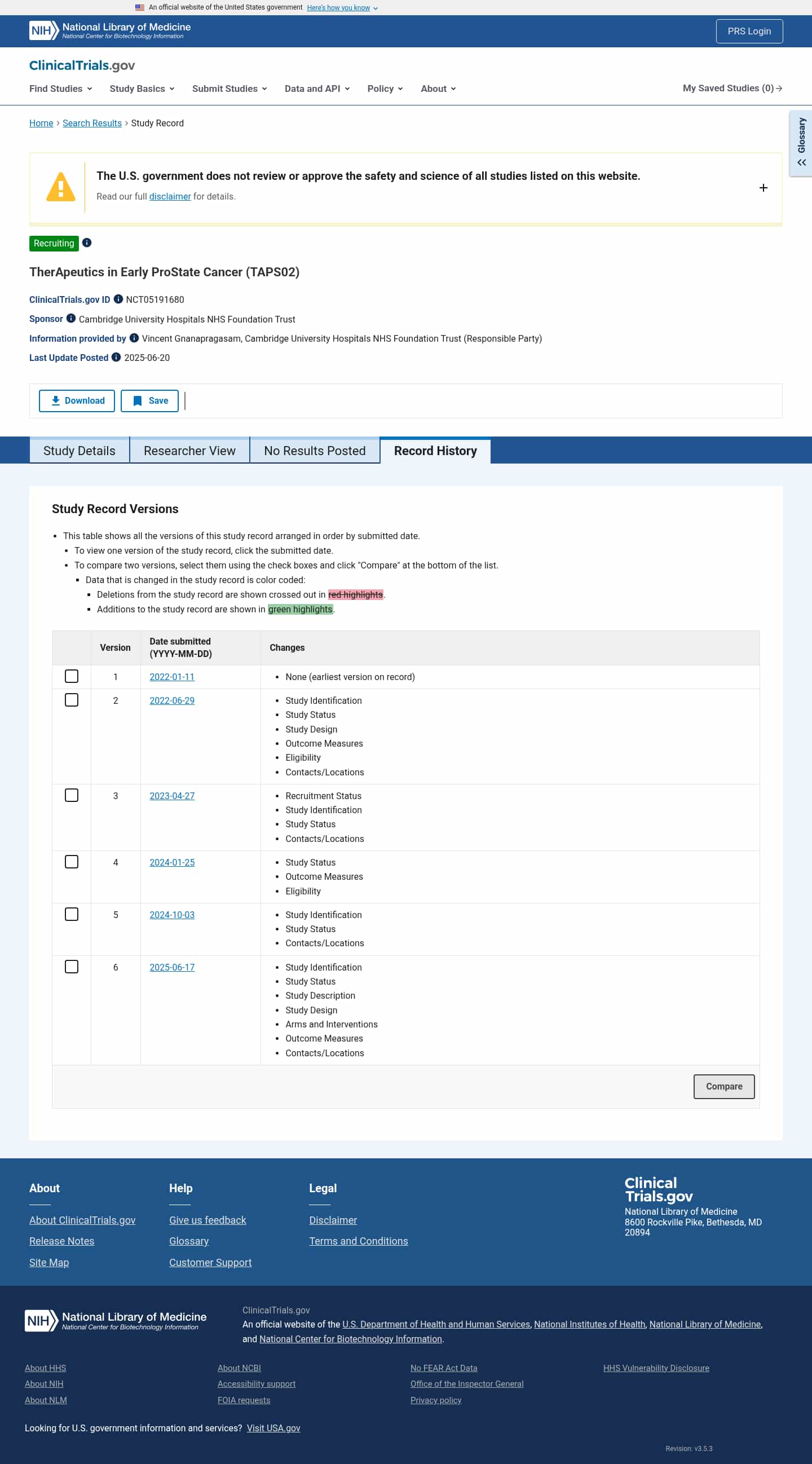Open Customer Support link
The height and width of the screenshot is (1464, 812).
[210, 1262]
